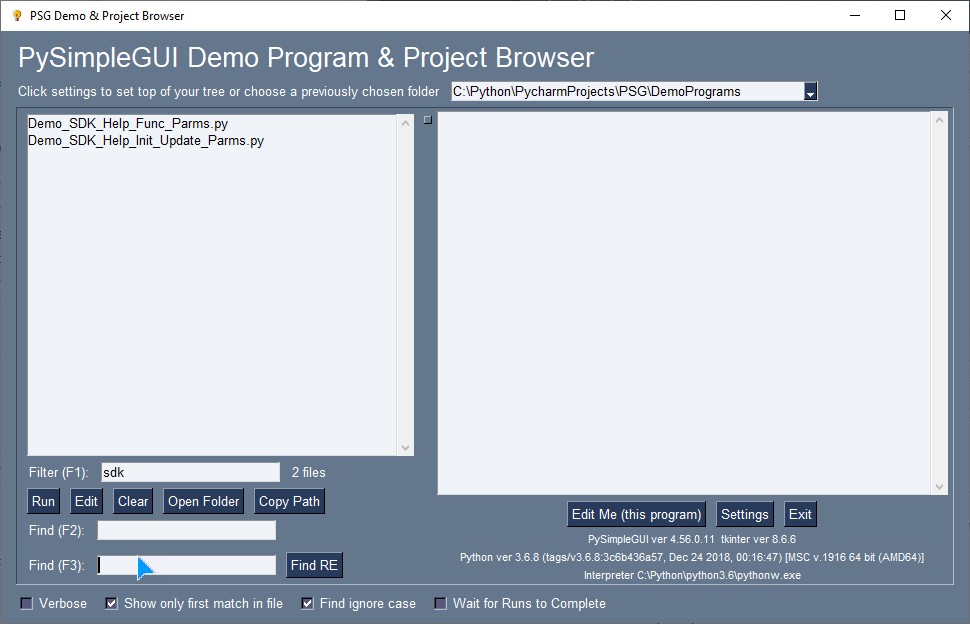Viewport: 970px width, 624px height.
Task: Click inside the empty output text pane
Action: (684, 303)
